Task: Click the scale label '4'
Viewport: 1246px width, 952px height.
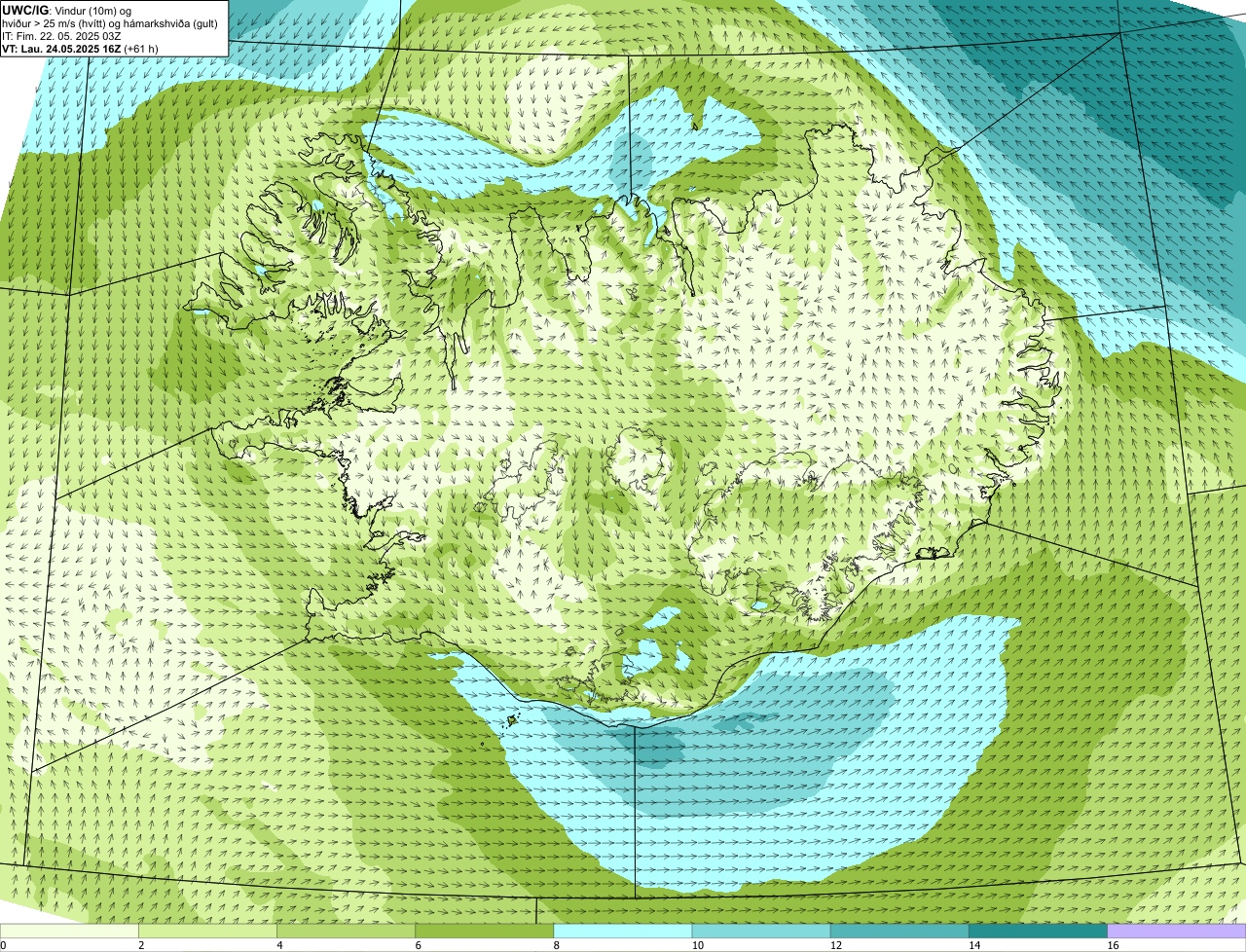Action: tap(280, 945)
